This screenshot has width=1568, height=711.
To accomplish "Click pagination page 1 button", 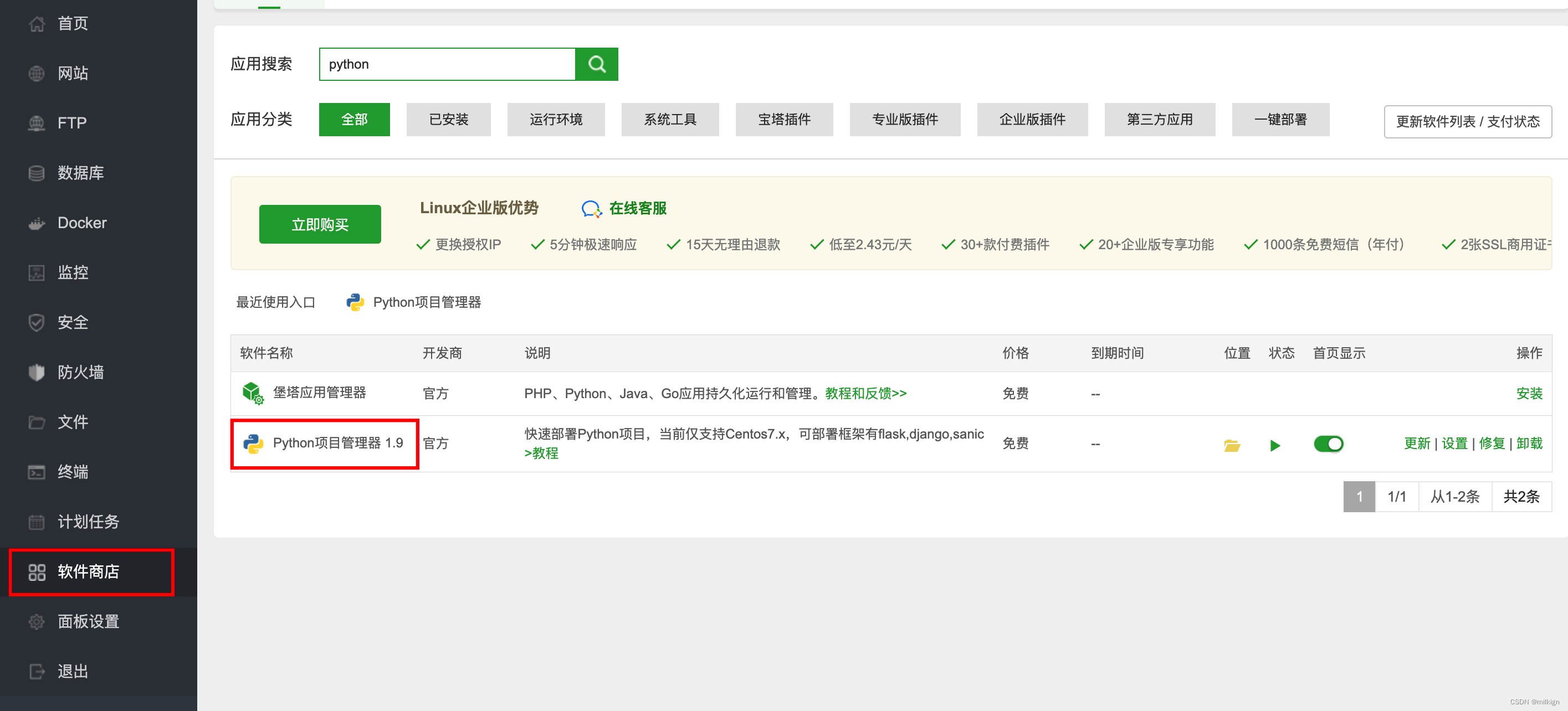I will (x=1359, y=497).
